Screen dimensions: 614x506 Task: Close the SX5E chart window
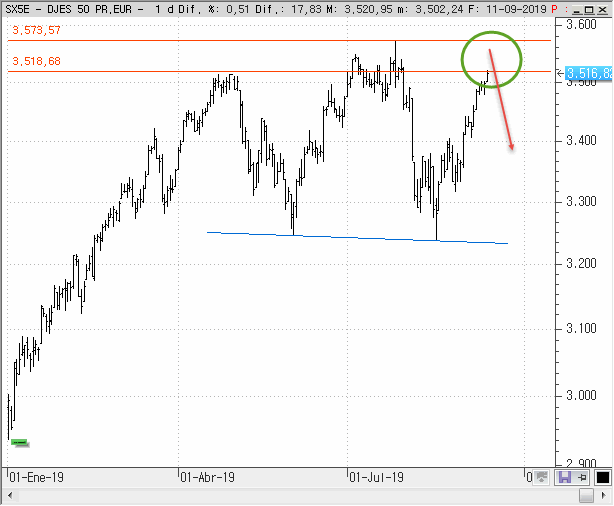[602, 9]
